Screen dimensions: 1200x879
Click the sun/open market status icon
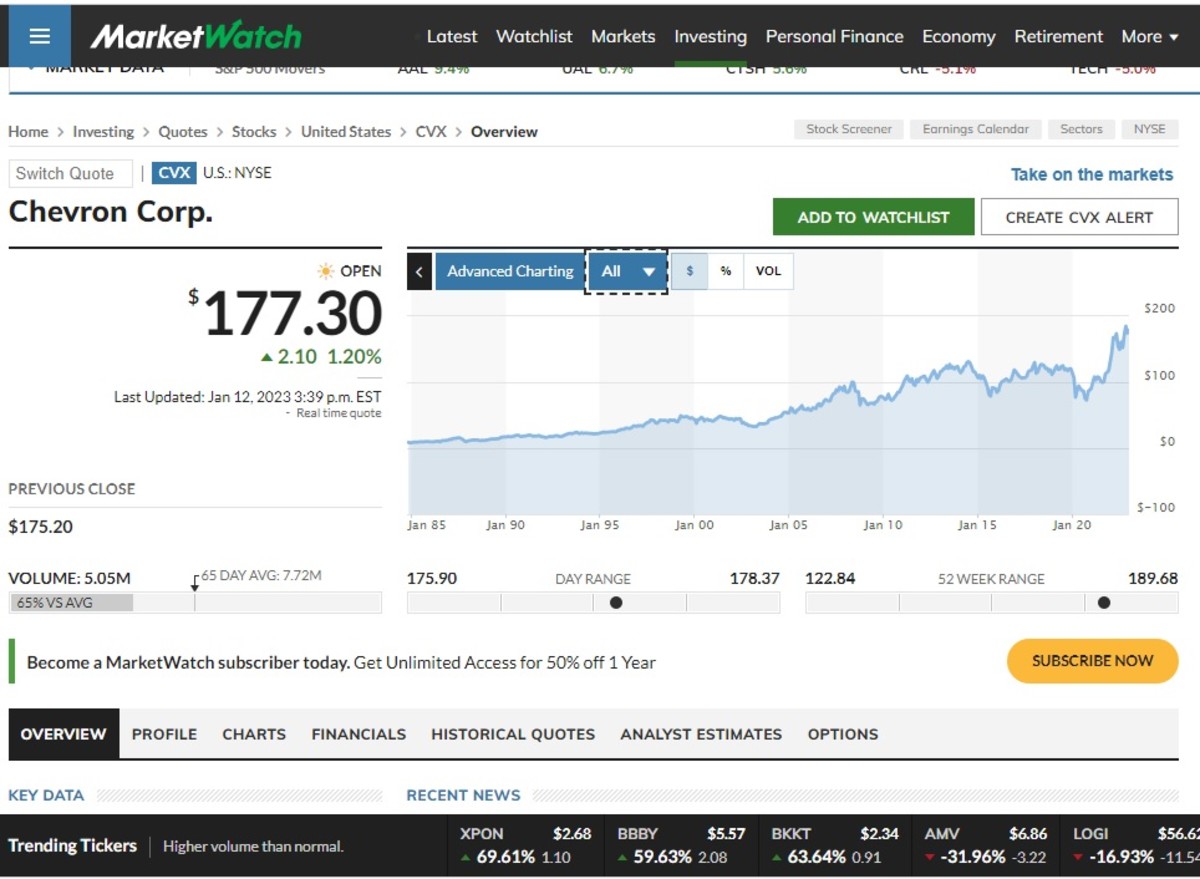tap(325, 270)
